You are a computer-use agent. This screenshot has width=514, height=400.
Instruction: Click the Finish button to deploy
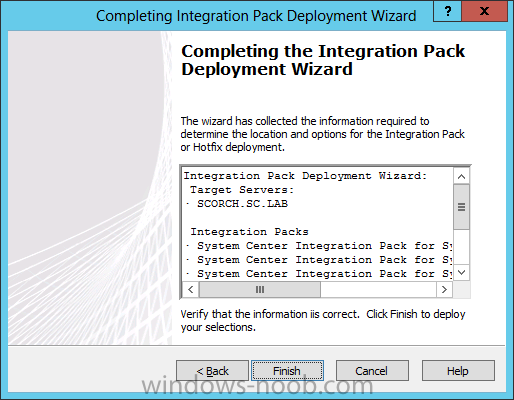pyautogui.click(x=287, y=370)
